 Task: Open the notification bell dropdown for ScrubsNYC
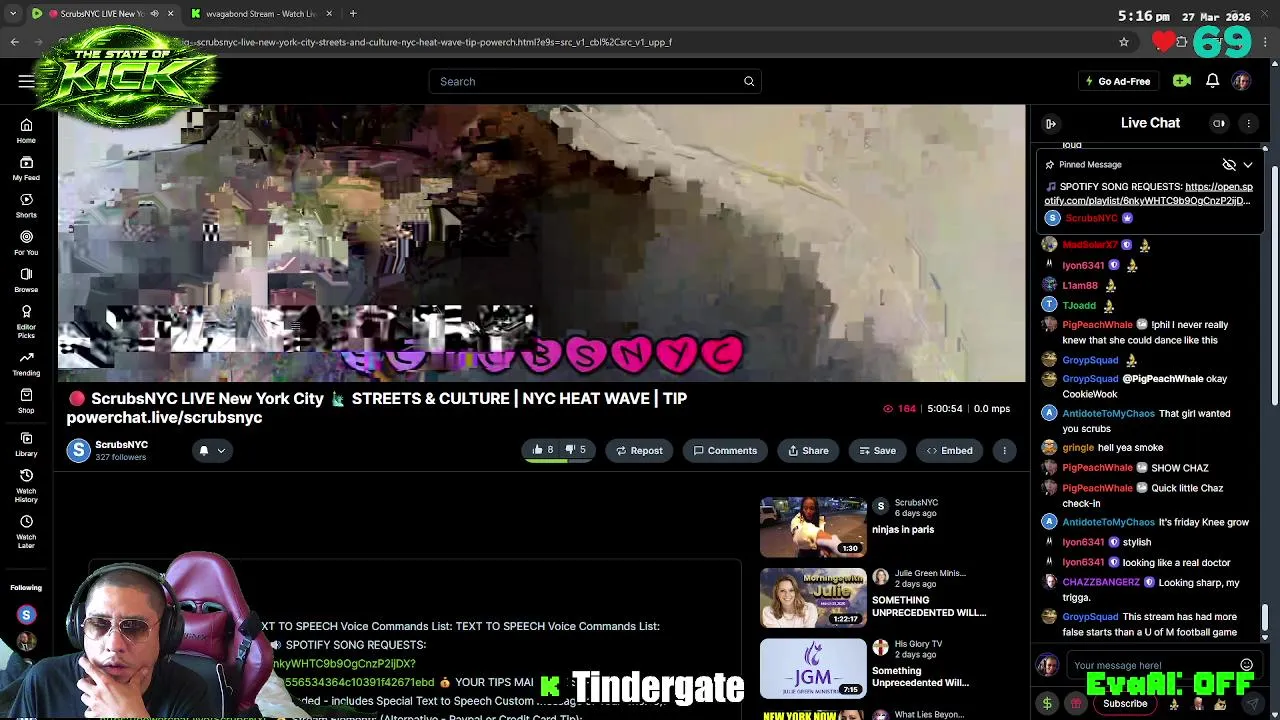pos(211,451)
